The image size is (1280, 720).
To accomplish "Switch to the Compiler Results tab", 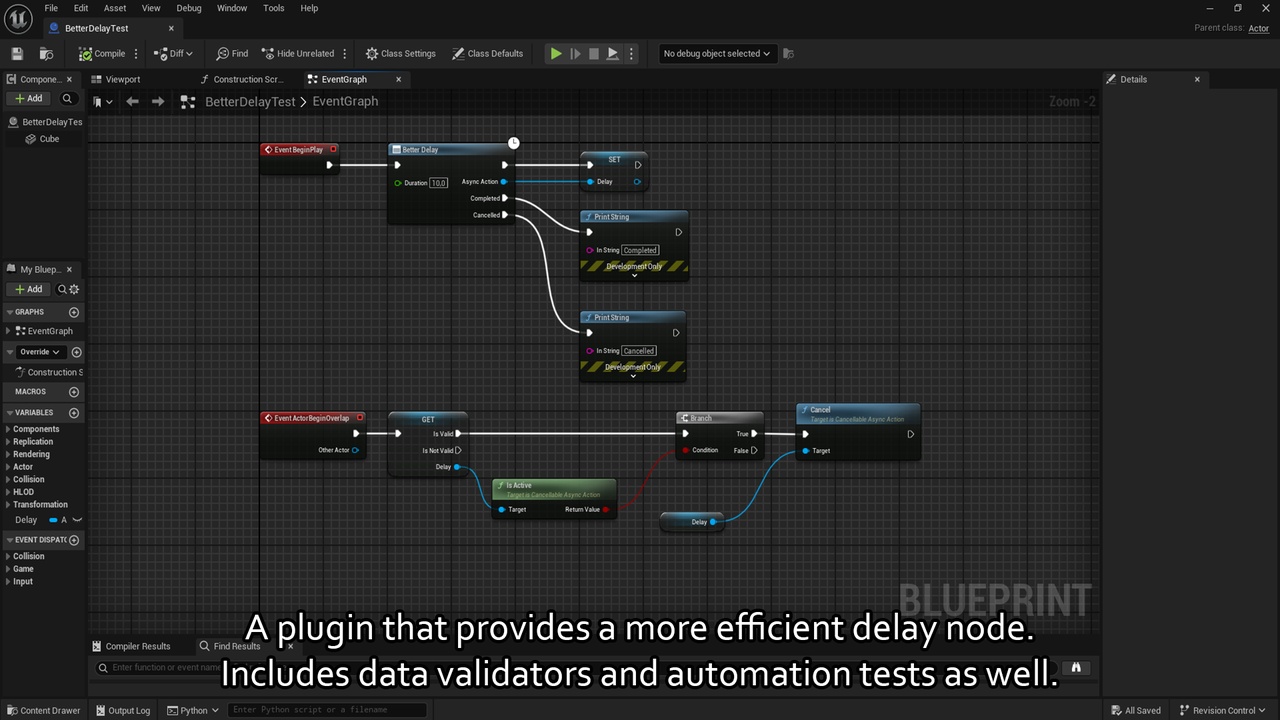I will point(132,646).
